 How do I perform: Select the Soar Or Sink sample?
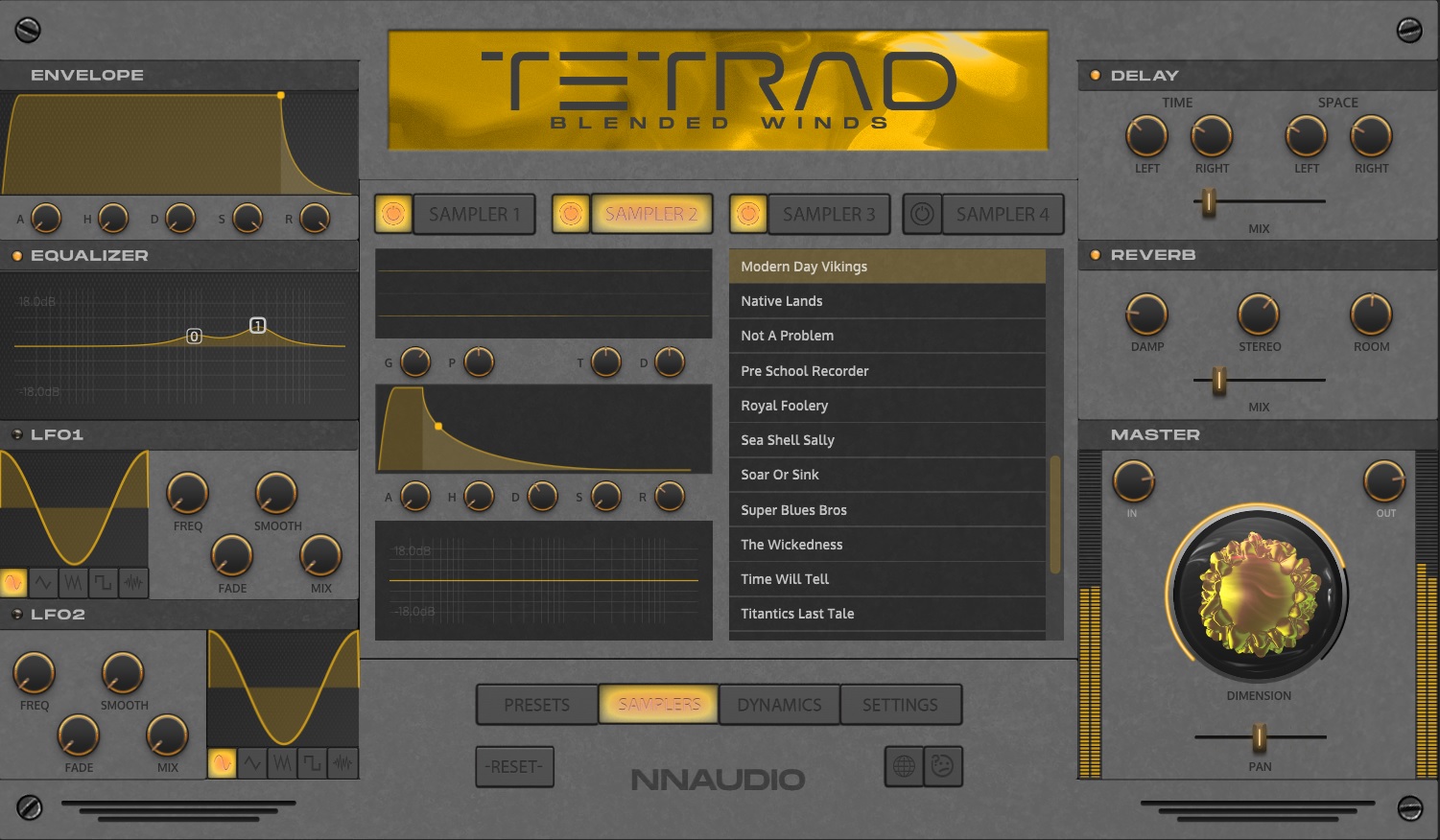click(887, 475)
